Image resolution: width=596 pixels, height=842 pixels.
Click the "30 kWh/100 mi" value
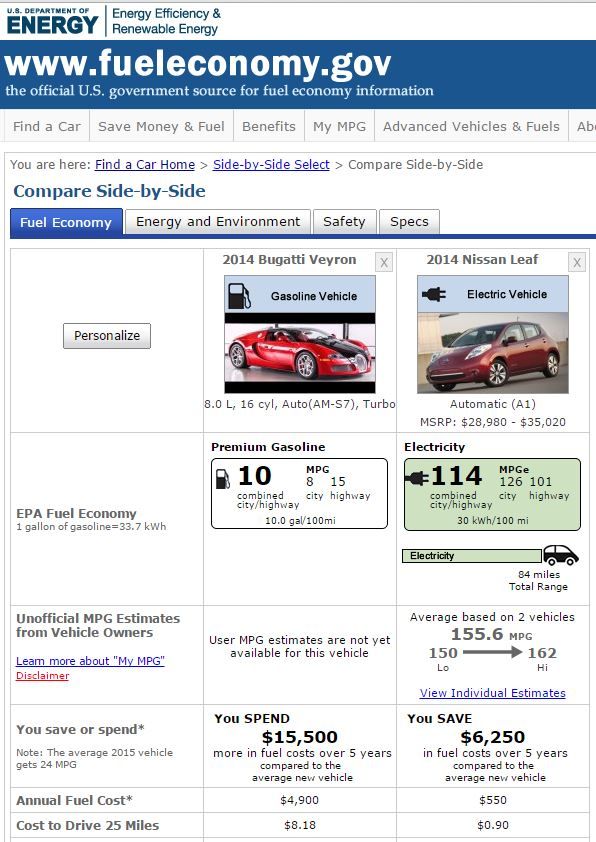(492, 520)
